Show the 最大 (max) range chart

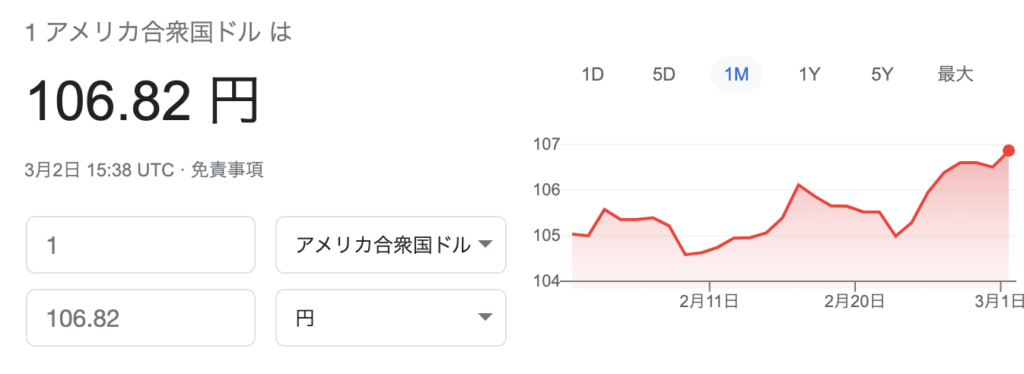[955, 74]
